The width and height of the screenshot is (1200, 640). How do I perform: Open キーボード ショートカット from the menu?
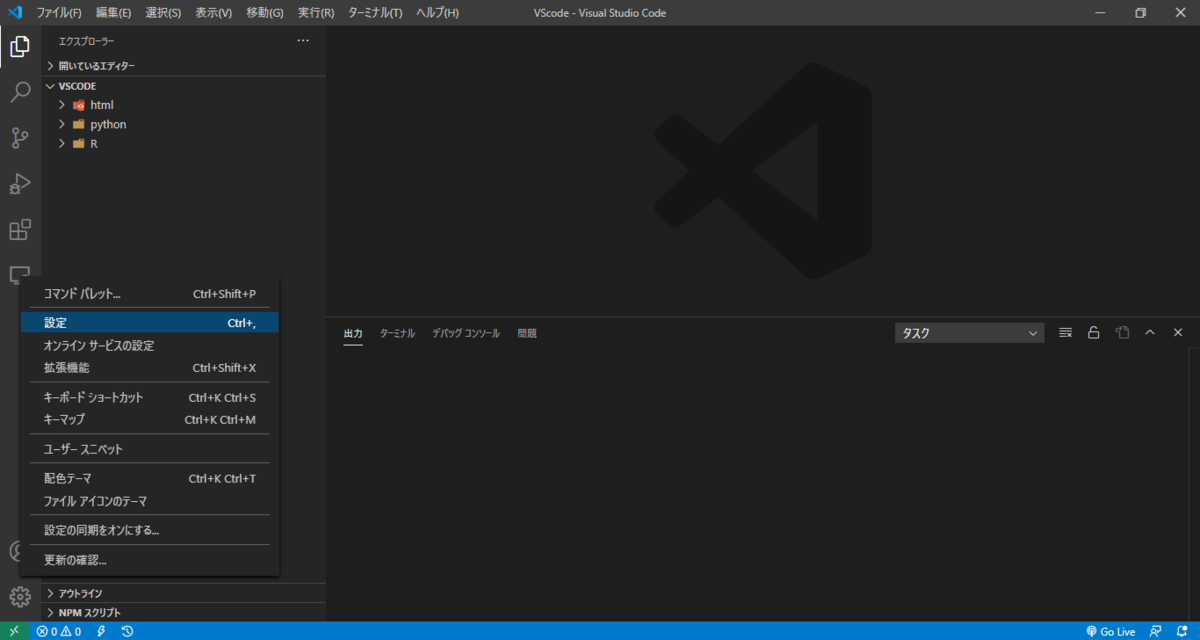(149, 397)
